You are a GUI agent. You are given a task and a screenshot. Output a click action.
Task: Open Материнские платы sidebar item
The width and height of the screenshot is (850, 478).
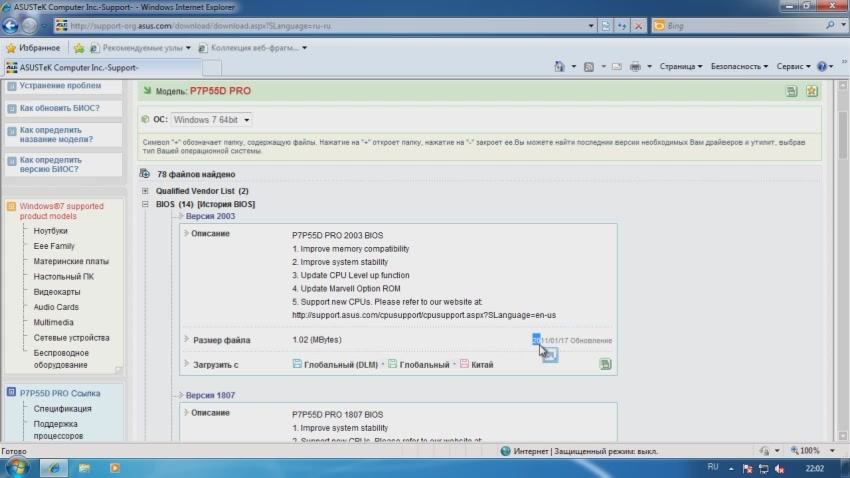coord(71,261)
